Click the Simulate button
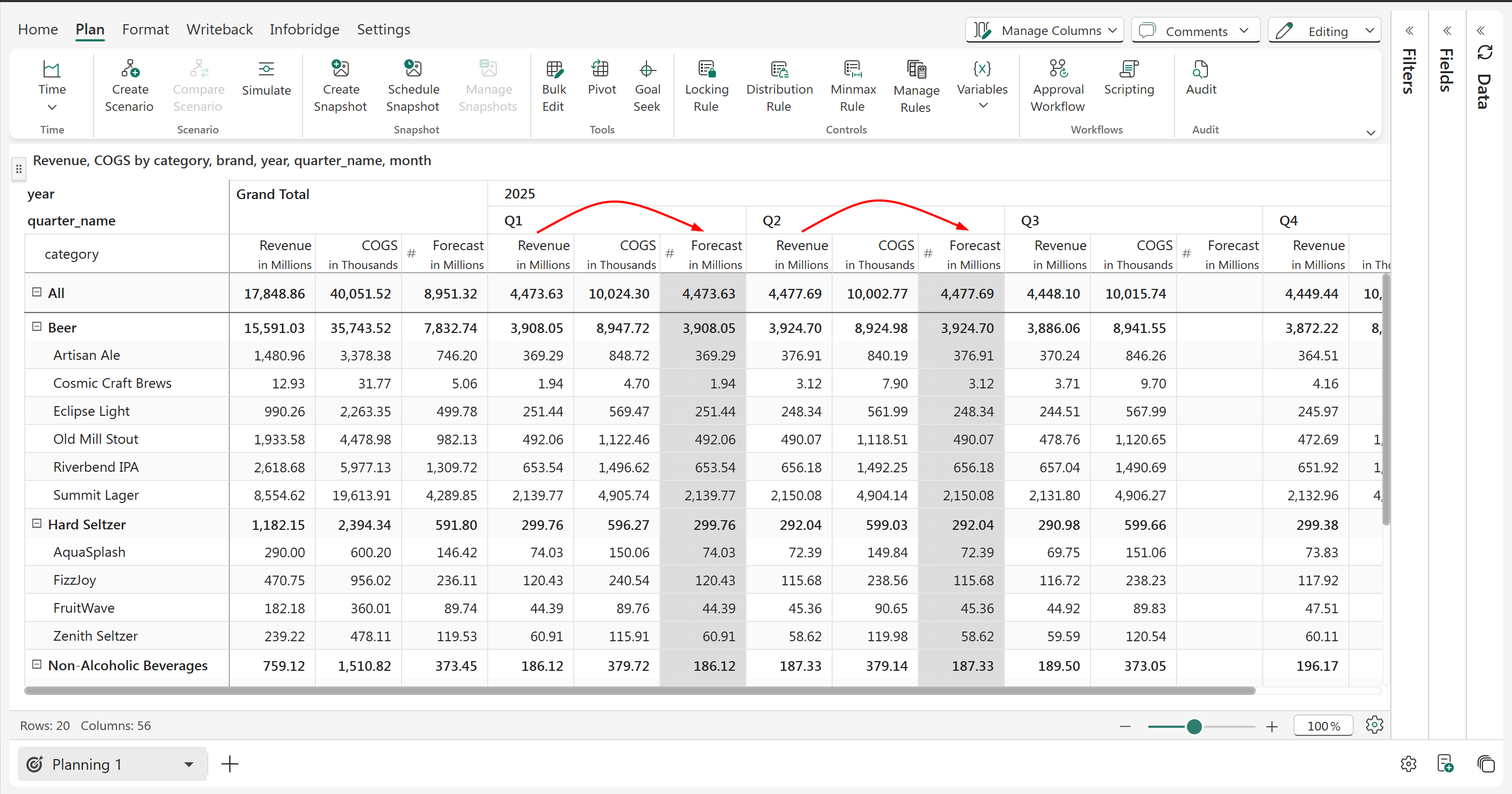The image size is (1512, 794). [x=266, y=78]
